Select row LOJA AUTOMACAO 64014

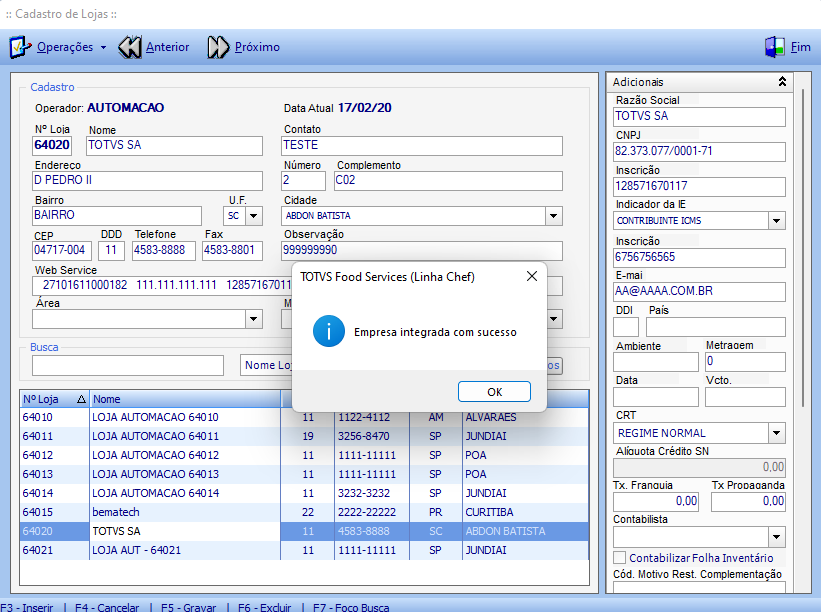click(304, 493)
